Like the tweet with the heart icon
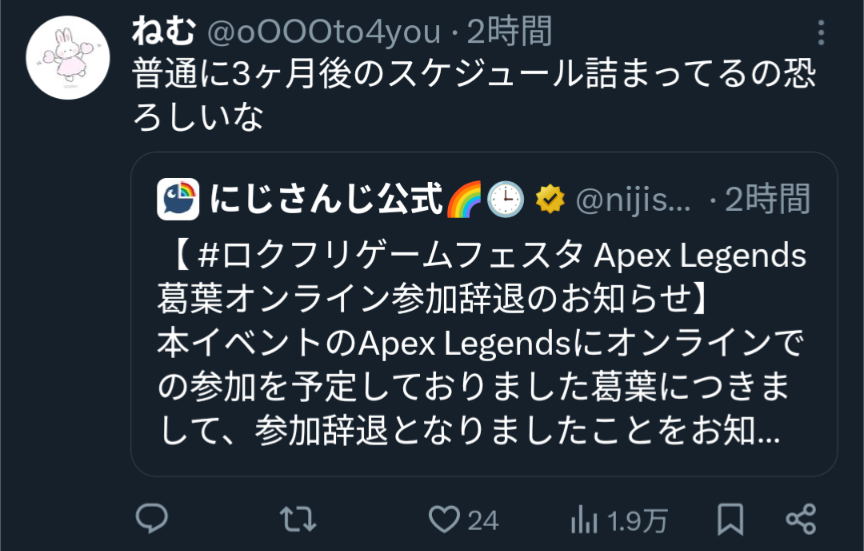The image size is (864, 551). click(444, 519)
